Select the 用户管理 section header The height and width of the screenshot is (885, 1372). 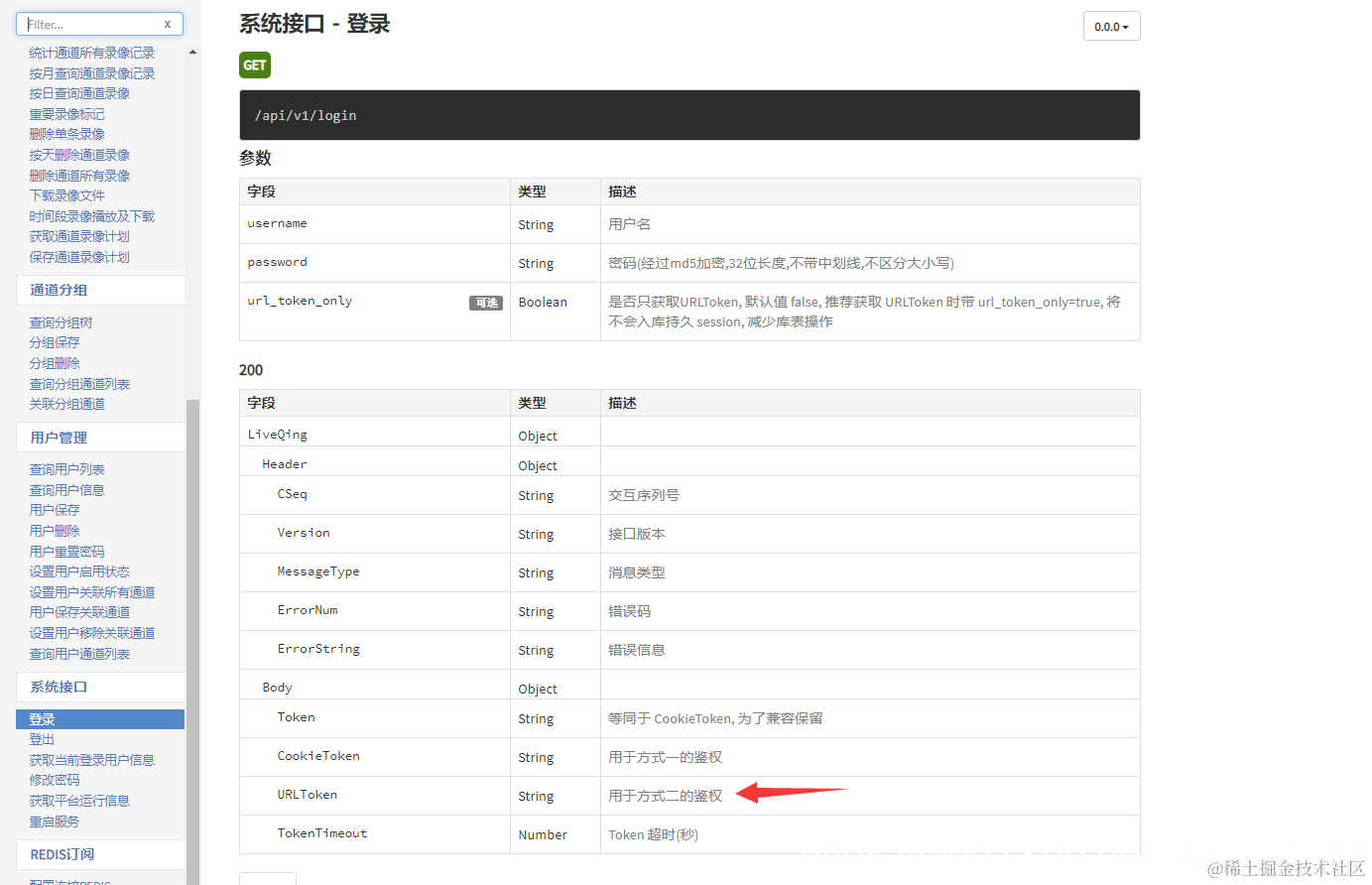coord(100,438)
